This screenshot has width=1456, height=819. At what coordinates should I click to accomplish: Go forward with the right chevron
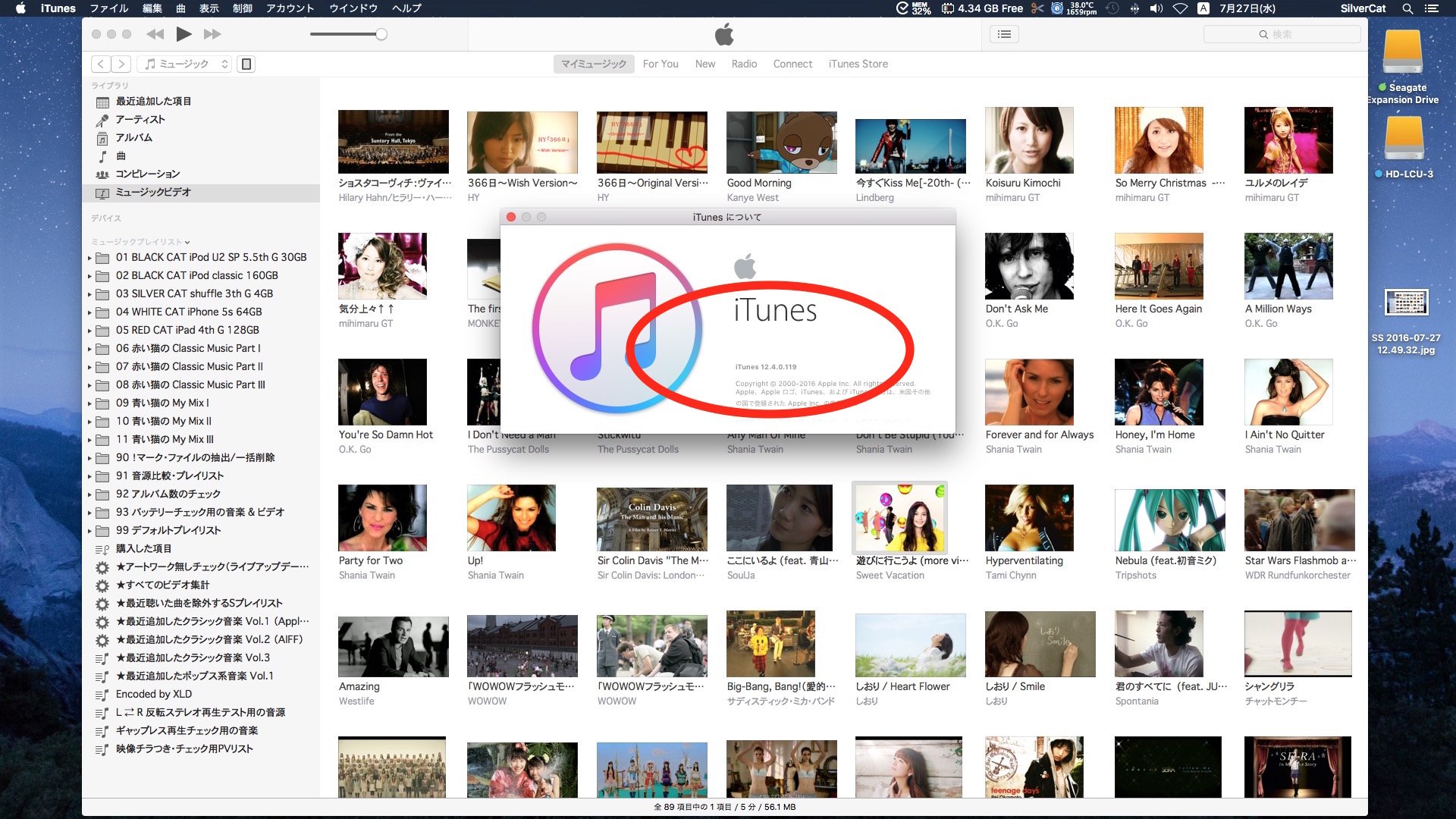pos(121,64)
